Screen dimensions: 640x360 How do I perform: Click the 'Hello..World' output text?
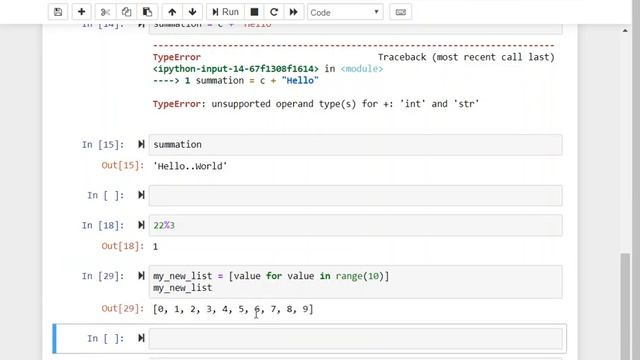pos(190,166)
